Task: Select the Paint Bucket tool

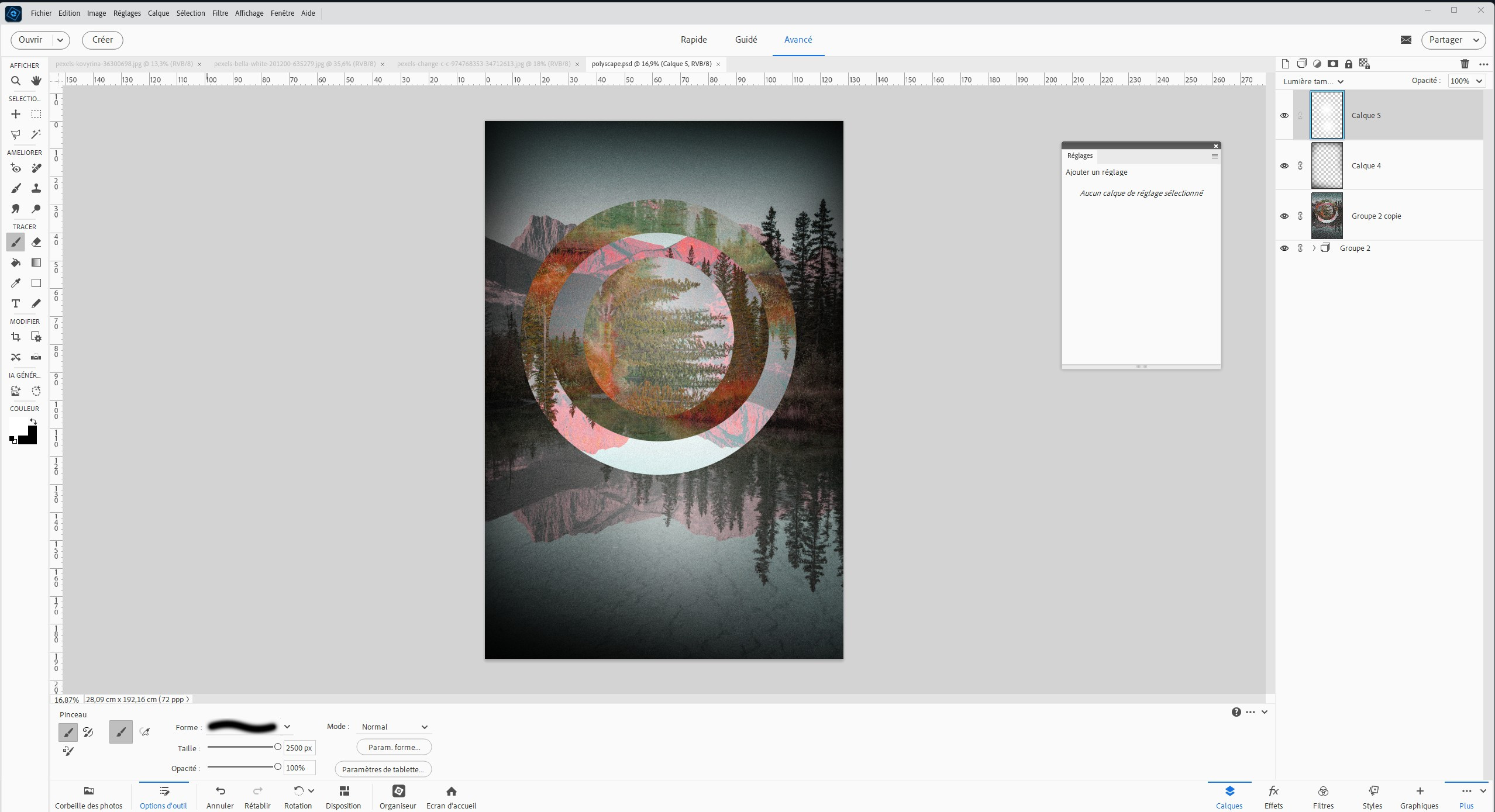Action: [16, 262]
